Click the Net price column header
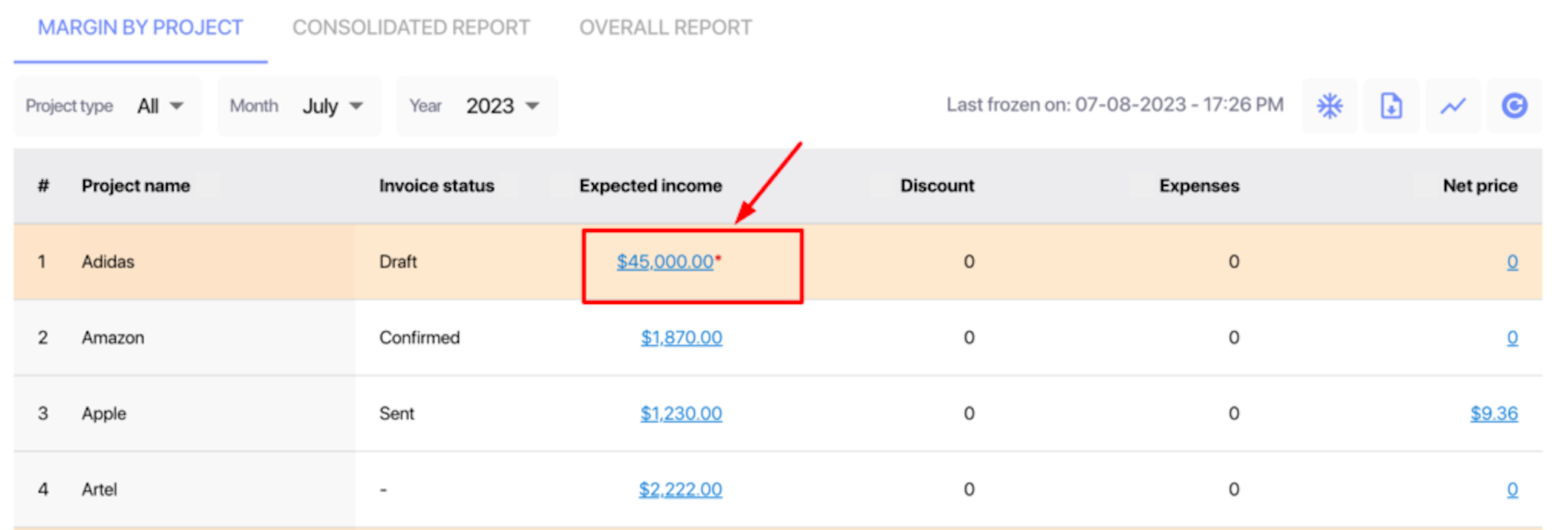1568x530 pixels. click(1480, 186)
